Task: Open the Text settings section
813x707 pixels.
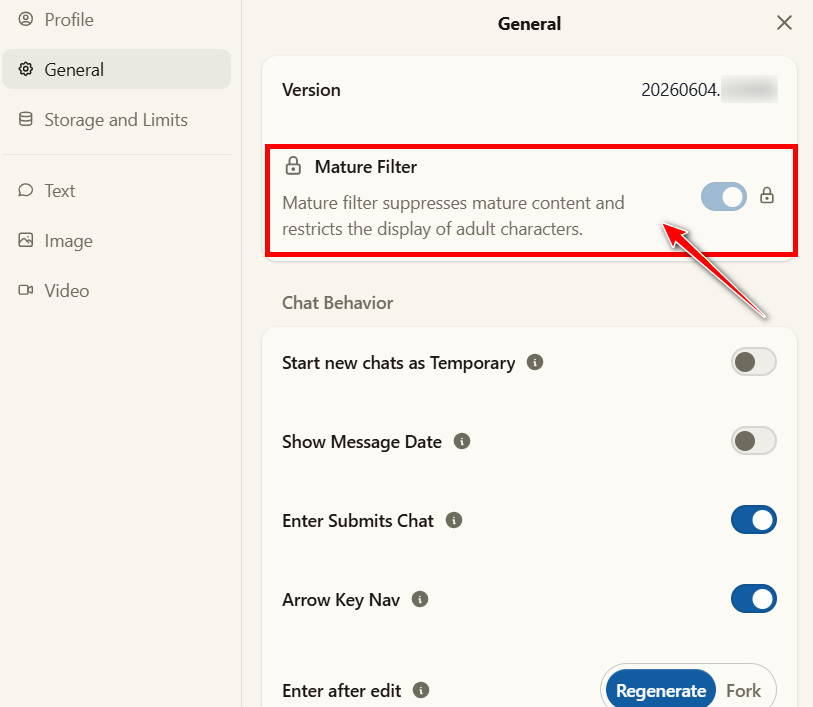Action: (x=116, y=191)
